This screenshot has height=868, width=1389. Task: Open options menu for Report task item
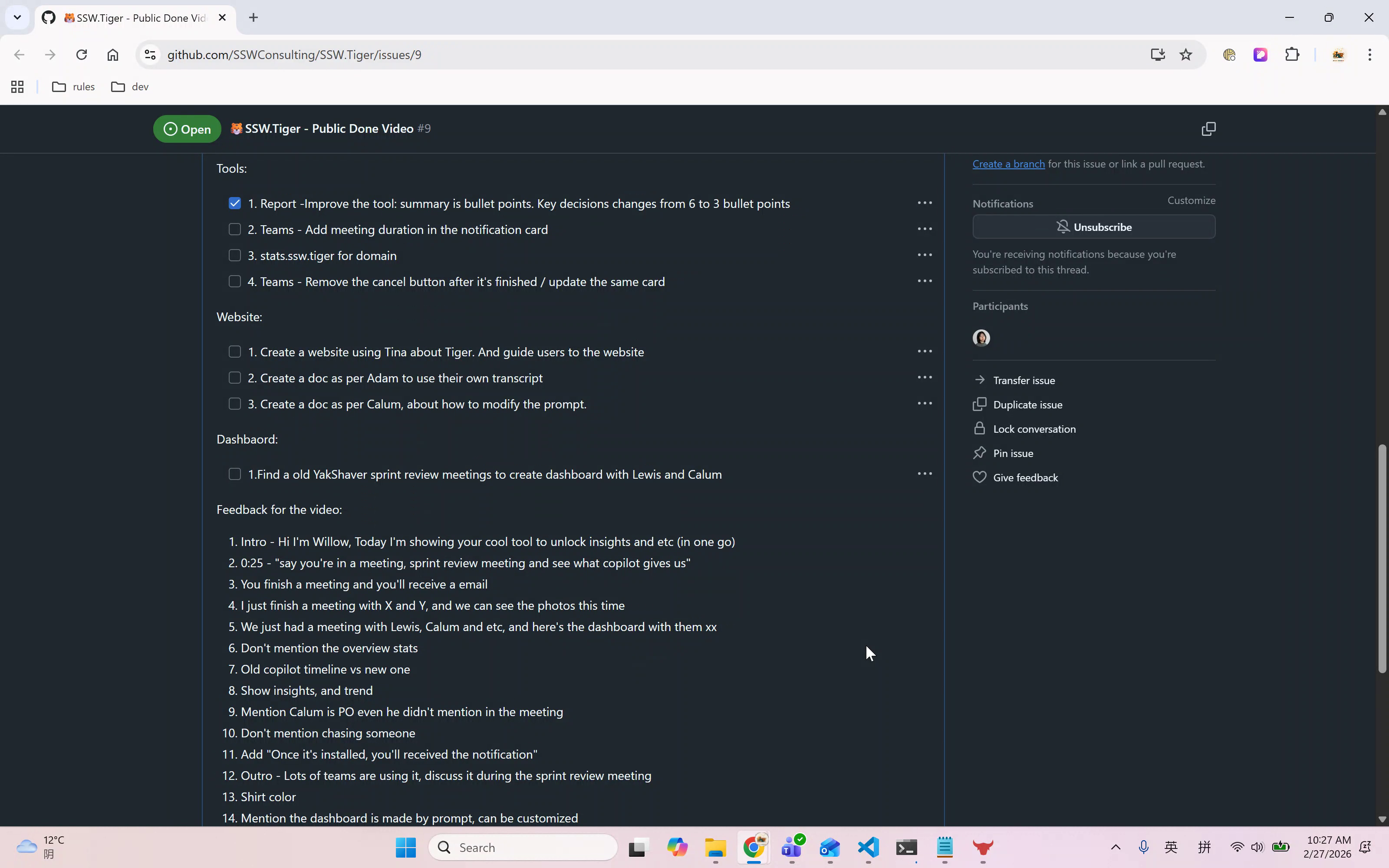pos(925,203)
